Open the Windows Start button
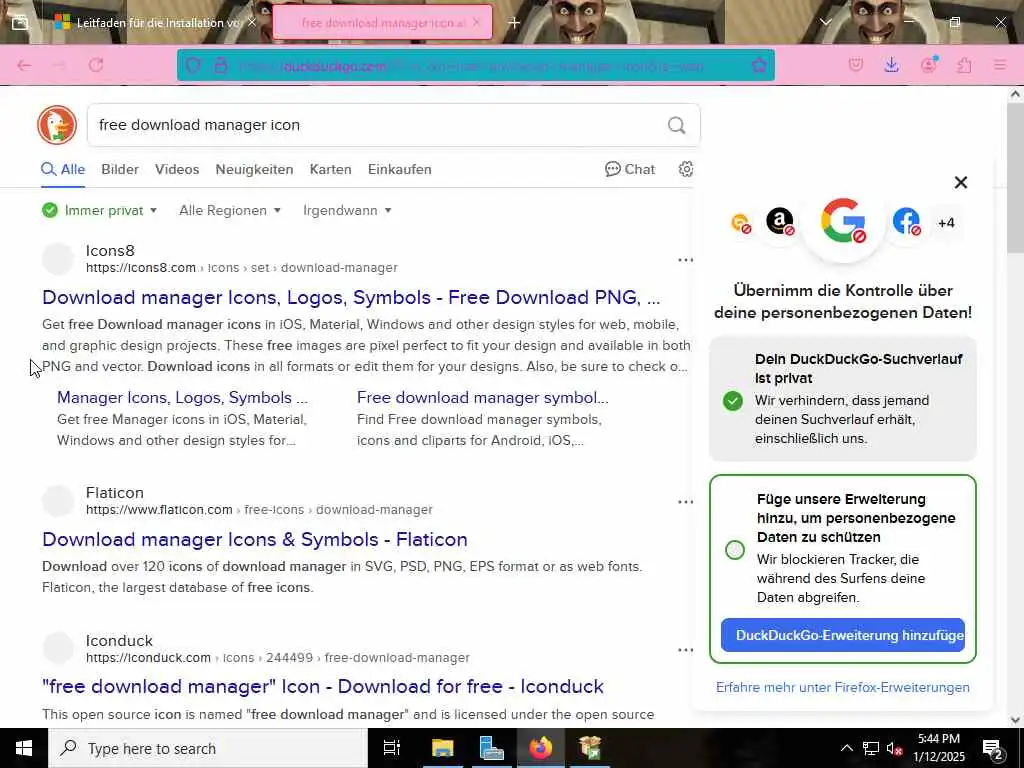The height and width of the screenshot is (768, 1024). click(x=24, y=748)
